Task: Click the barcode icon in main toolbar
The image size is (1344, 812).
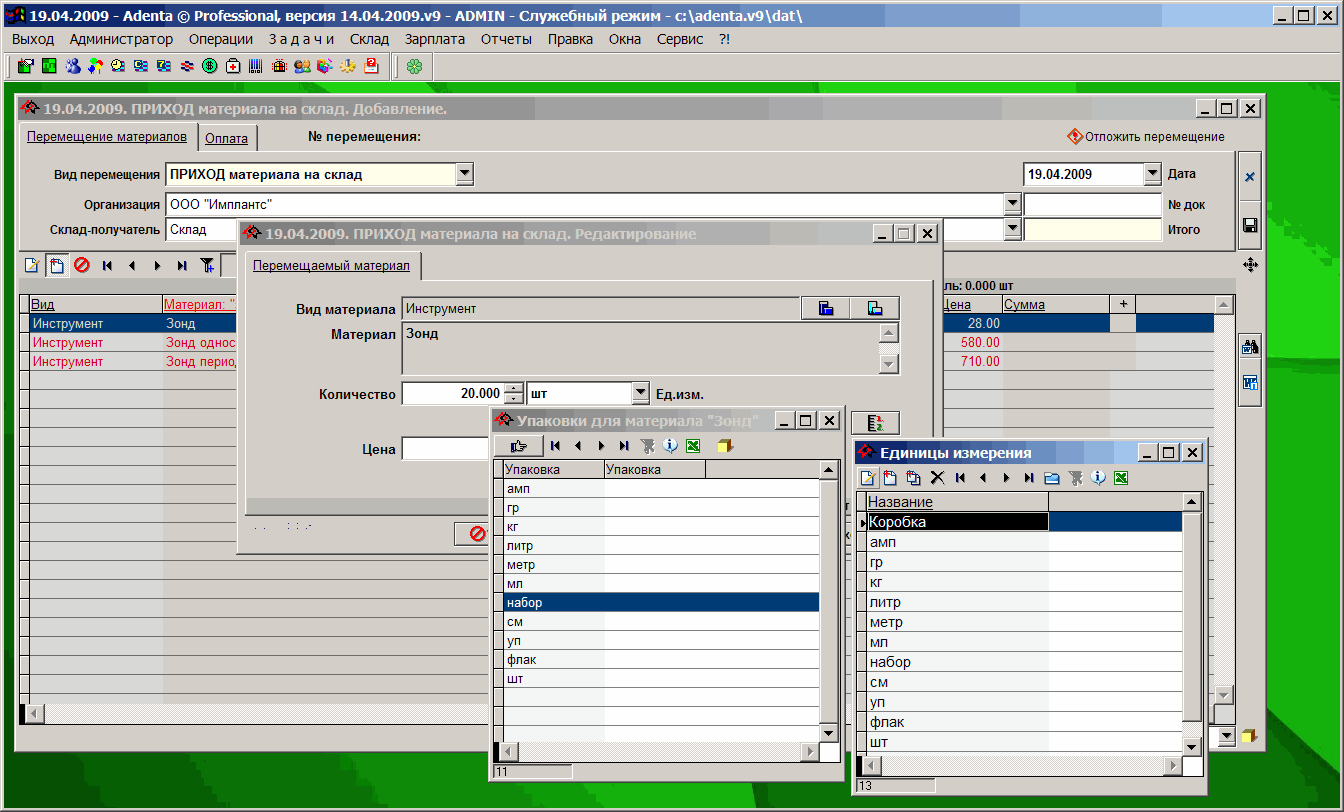Action: tap(256, 67)
